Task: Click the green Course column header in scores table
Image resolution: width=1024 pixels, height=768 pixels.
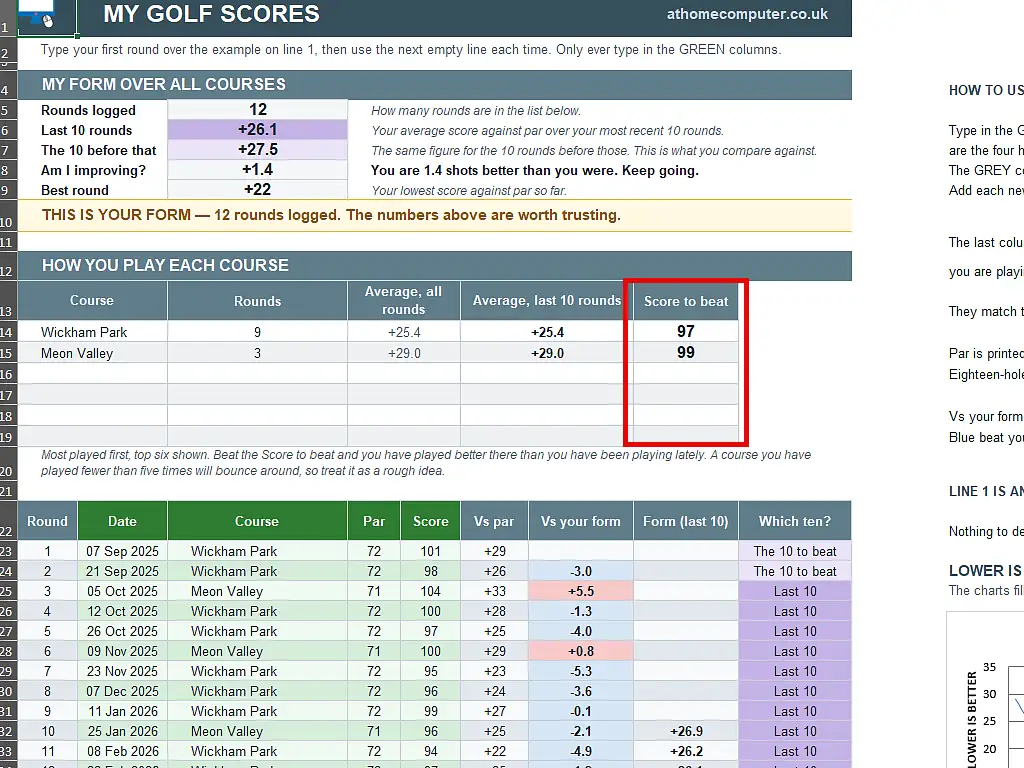Action: click(257, 521)
